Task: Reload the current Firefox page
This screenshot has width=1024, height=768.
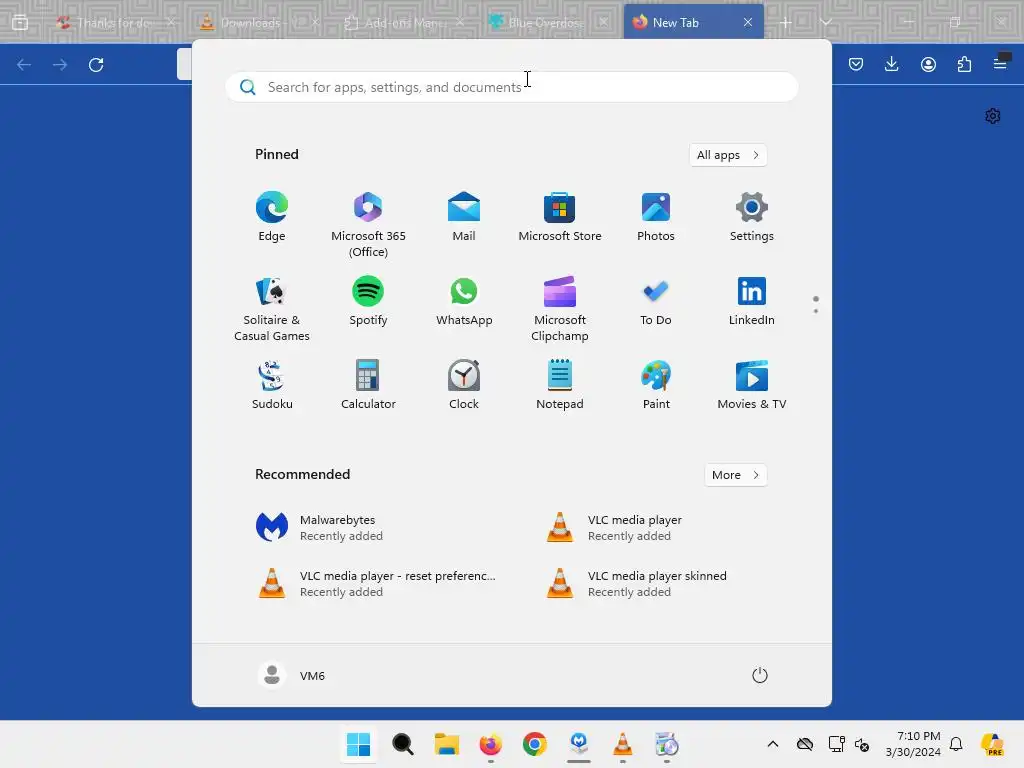Action: [x=96, y=65]
